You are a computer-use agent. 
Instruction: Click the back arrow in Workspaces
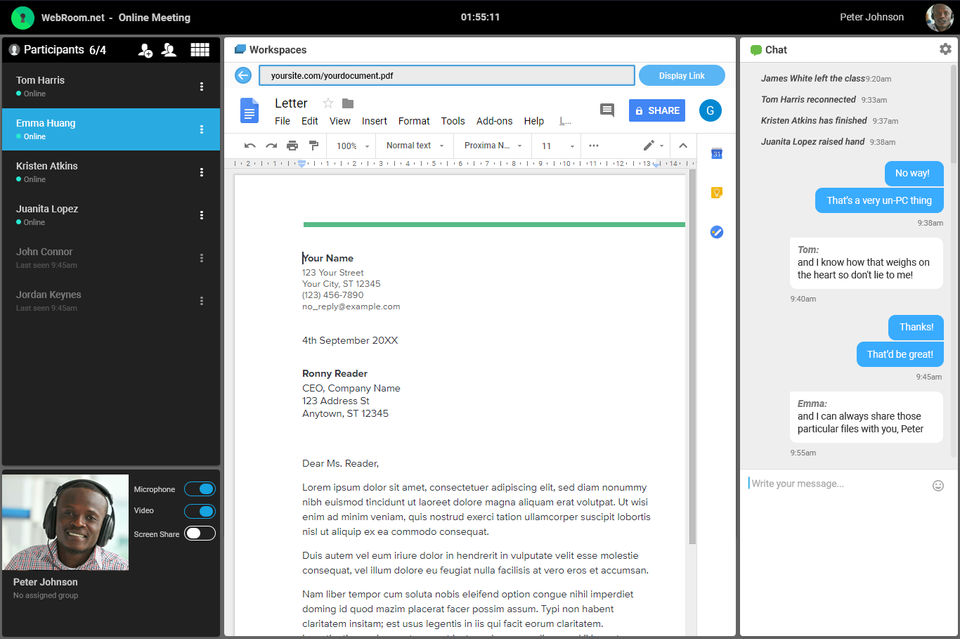pyautogui.click(x=243, y=75)
